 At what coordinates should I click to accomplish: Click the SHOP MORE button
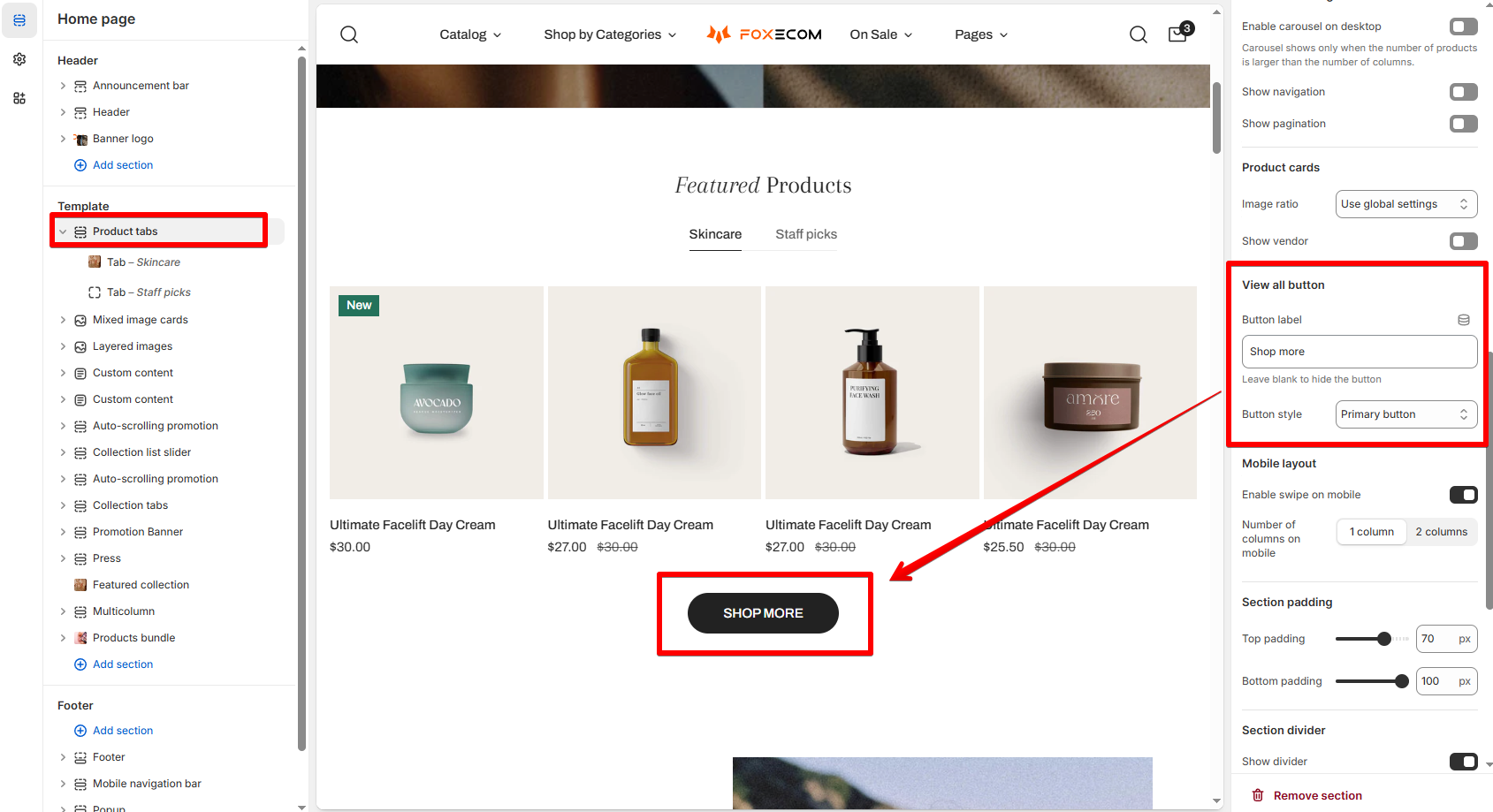coord(763,613)
